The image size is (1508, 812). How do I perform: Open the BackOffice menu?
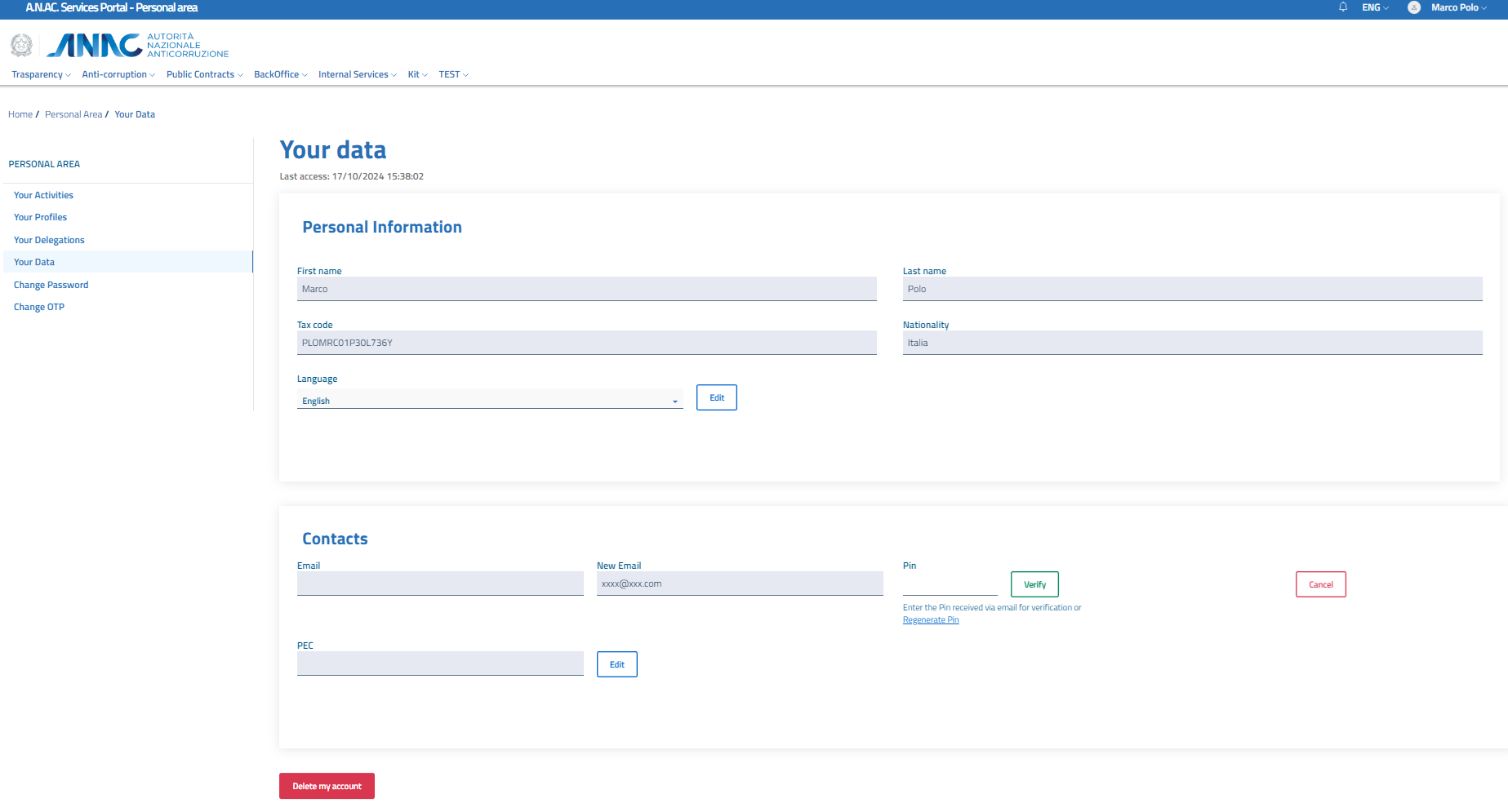[x=280, y=74]
